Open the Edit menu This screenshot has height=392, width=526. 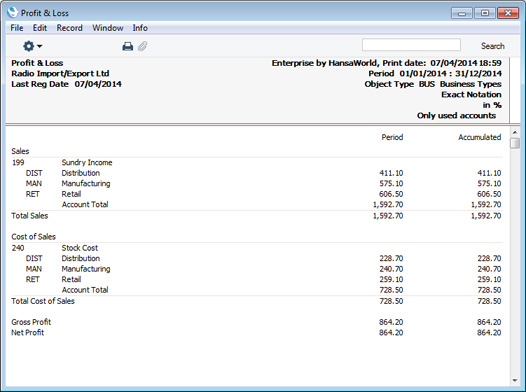(40, 28)
